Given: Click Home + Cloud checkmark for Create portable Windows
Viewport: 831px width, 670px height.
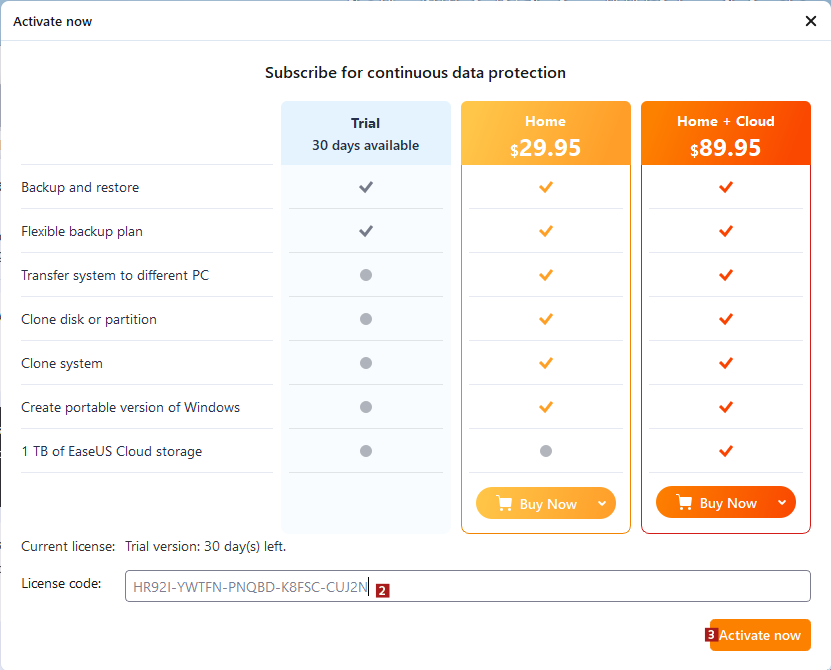Looking at the screenshot, I should [726, 407].
